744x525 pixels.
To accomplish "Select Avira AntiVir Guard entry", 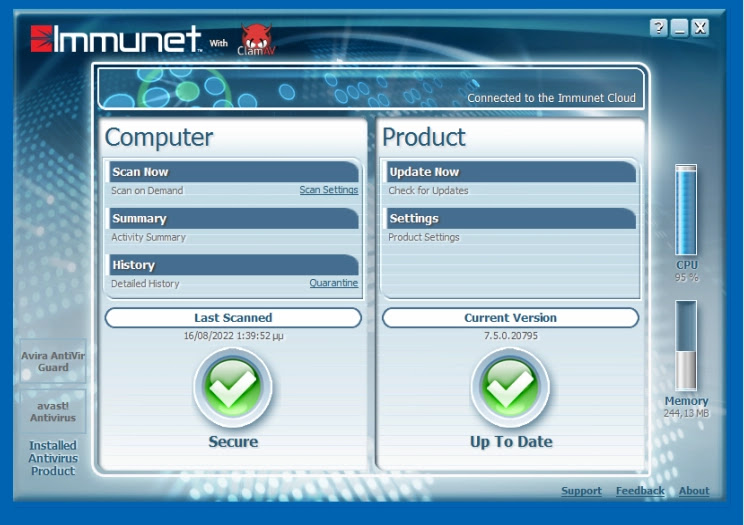I will [x=53, y=361].
